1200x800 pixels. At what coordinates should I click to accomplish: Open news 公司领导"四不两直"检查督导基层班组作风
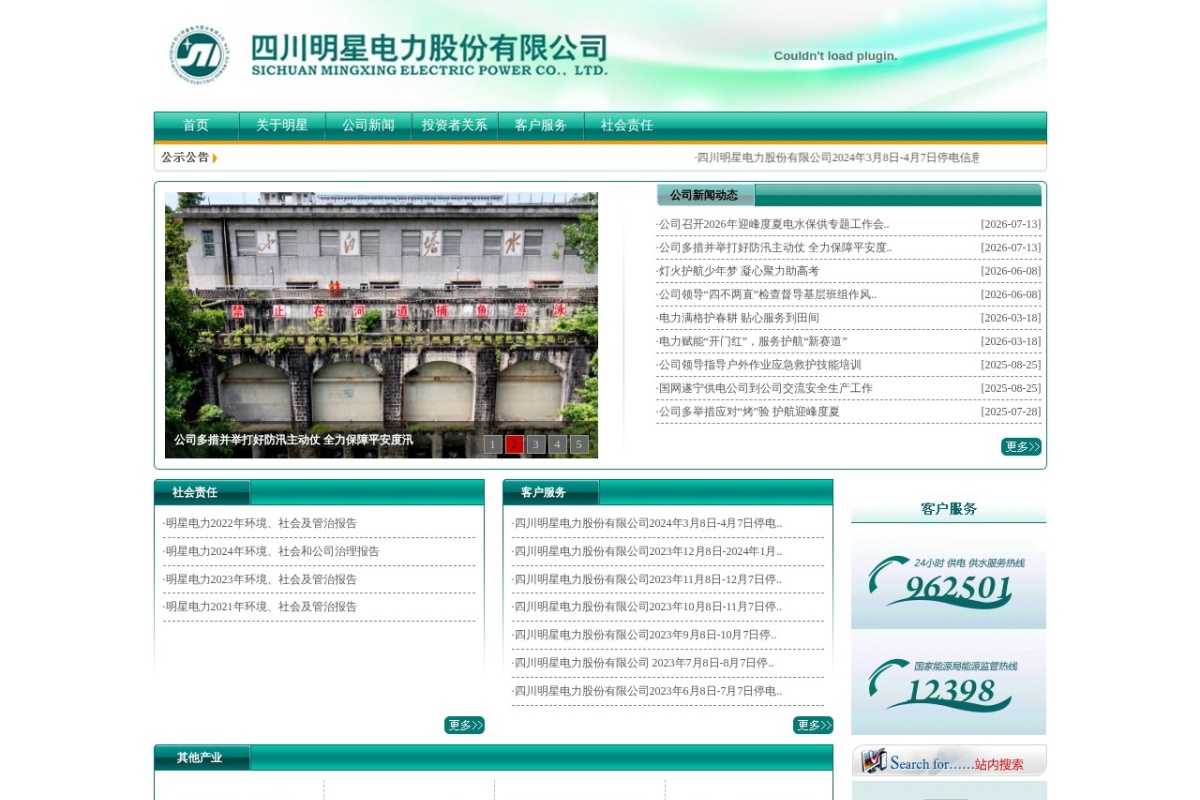[767, 294]
